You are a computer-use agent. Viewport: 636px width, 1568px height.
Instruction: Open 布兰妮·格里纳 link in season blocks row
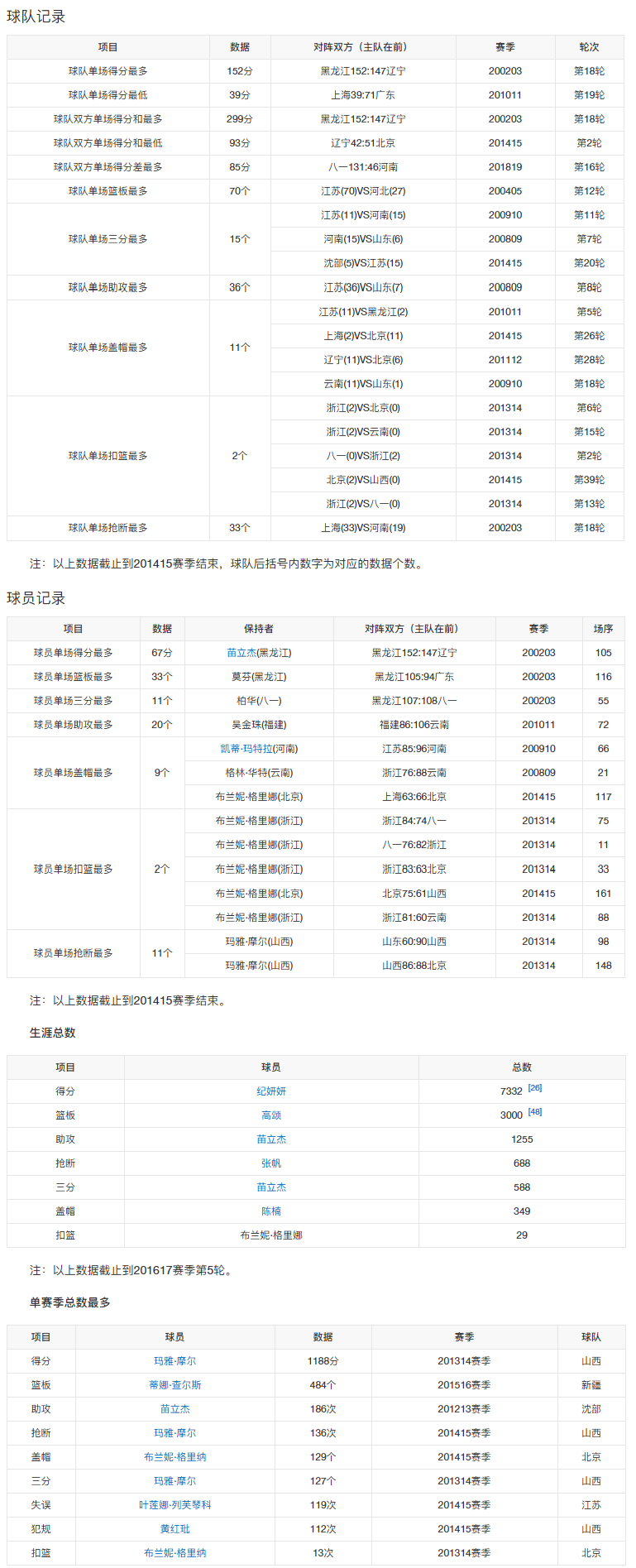coord(175,1457)
